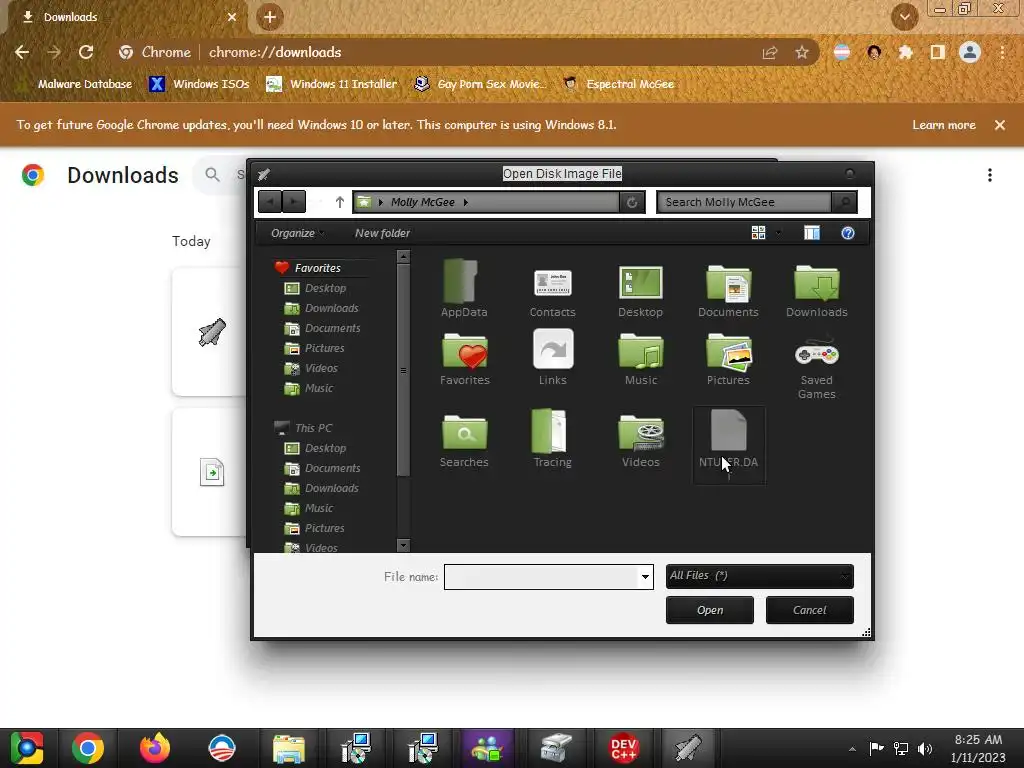1024x768 pixels.
Task: Select the Saved Games folder
Action: point(816,366)
